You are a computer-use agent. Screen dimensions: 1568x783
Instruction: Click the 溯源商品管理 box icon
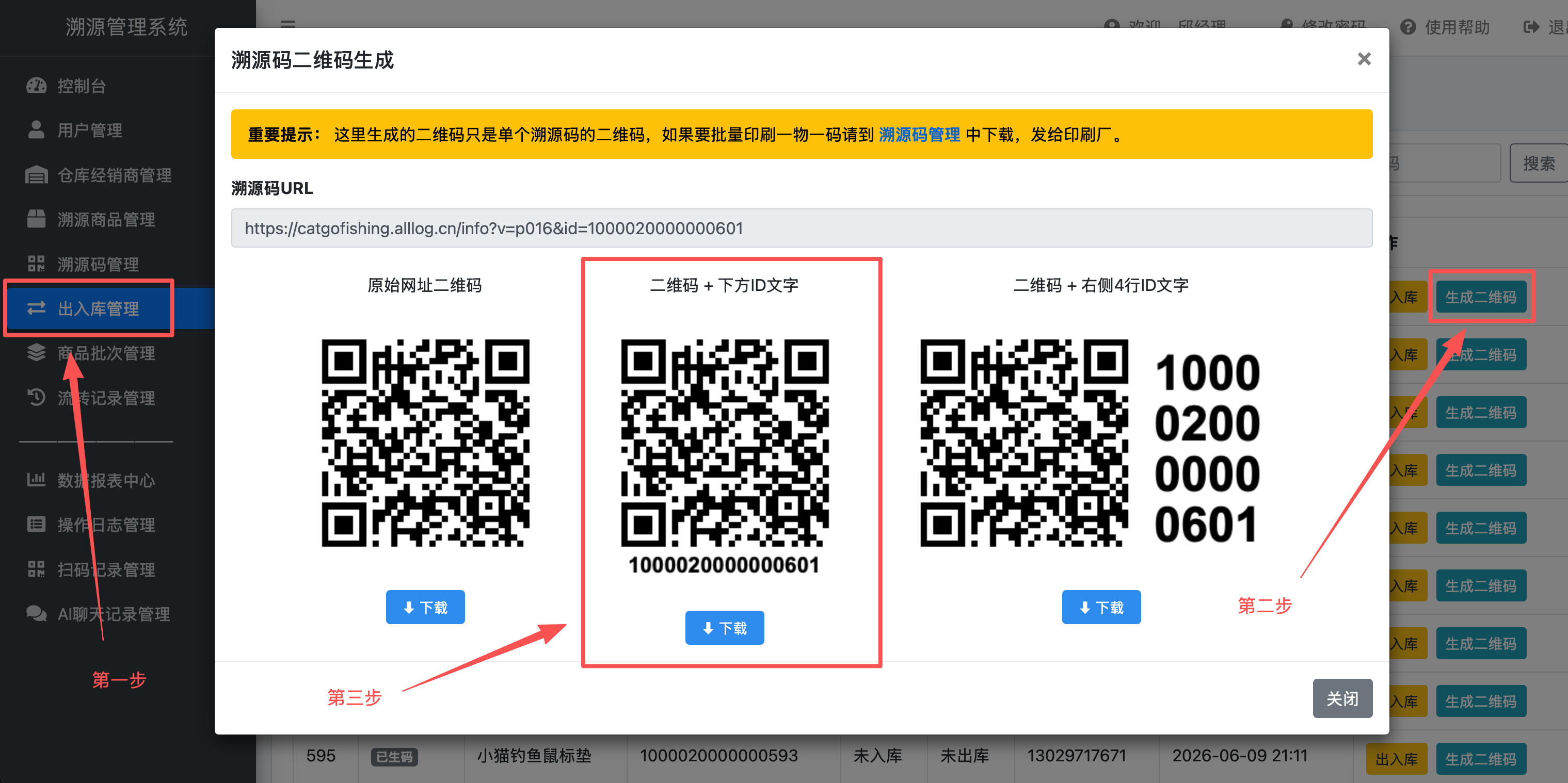click(37, 219)
